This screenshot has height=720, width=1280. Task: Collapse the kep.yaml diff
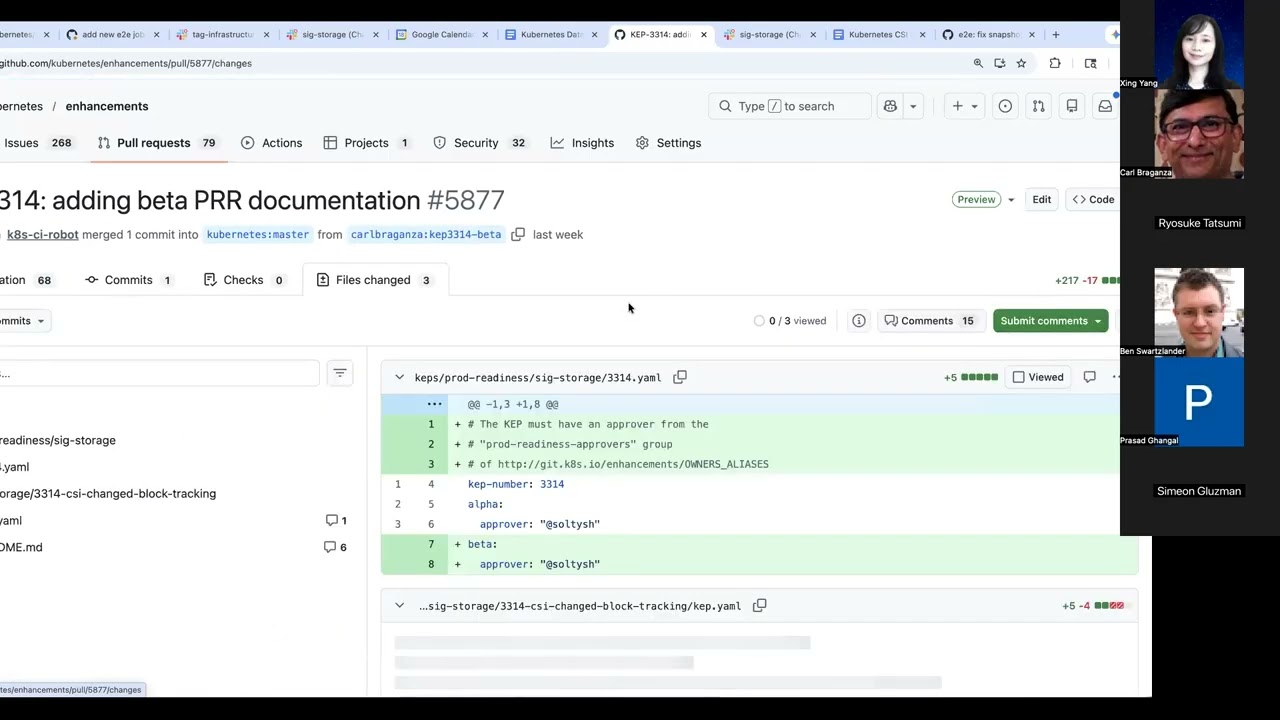coord(399,605)
